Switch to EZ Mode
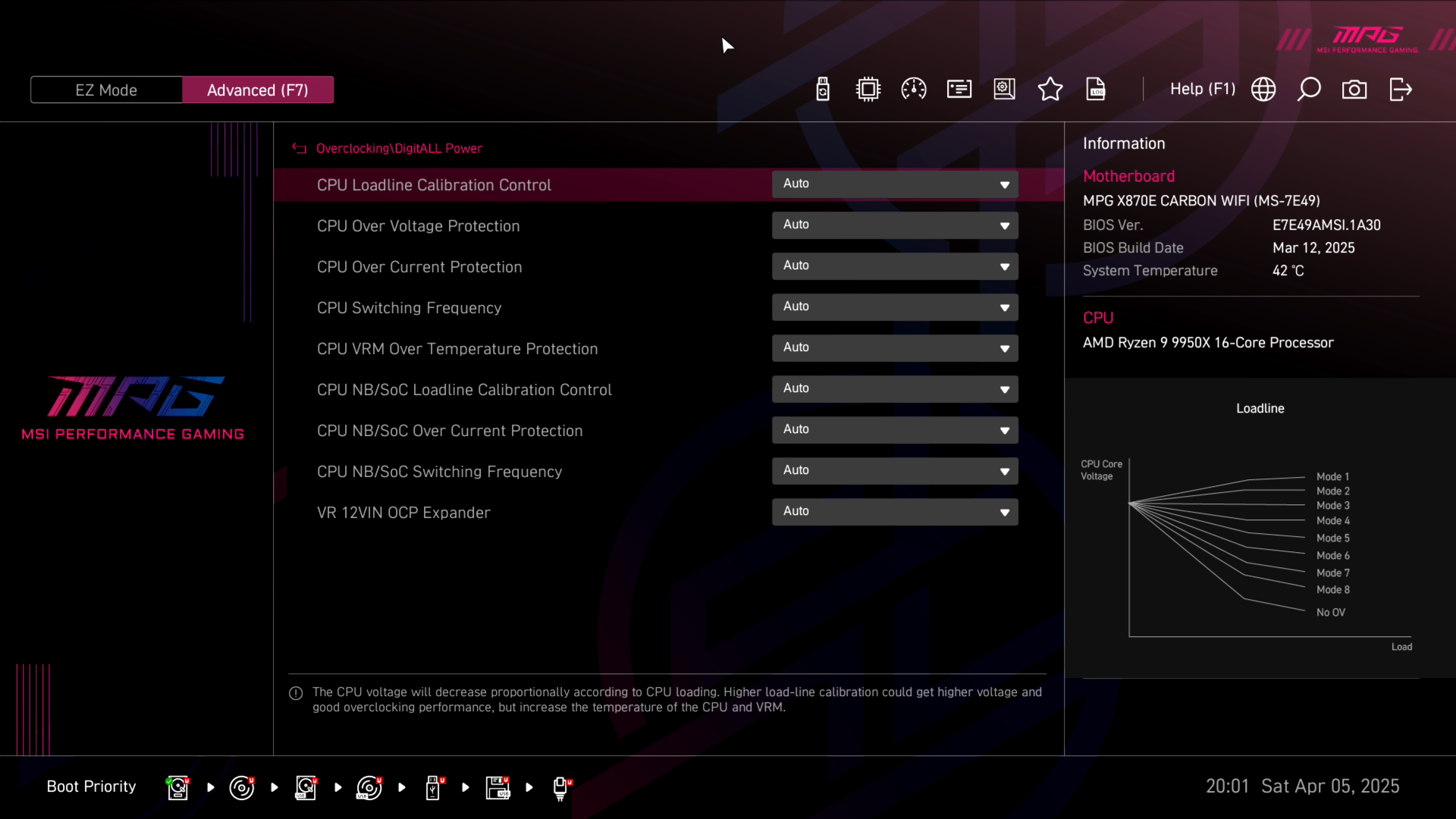Image resolution: width=1456 pixels, height=819 pixels. 106,90
